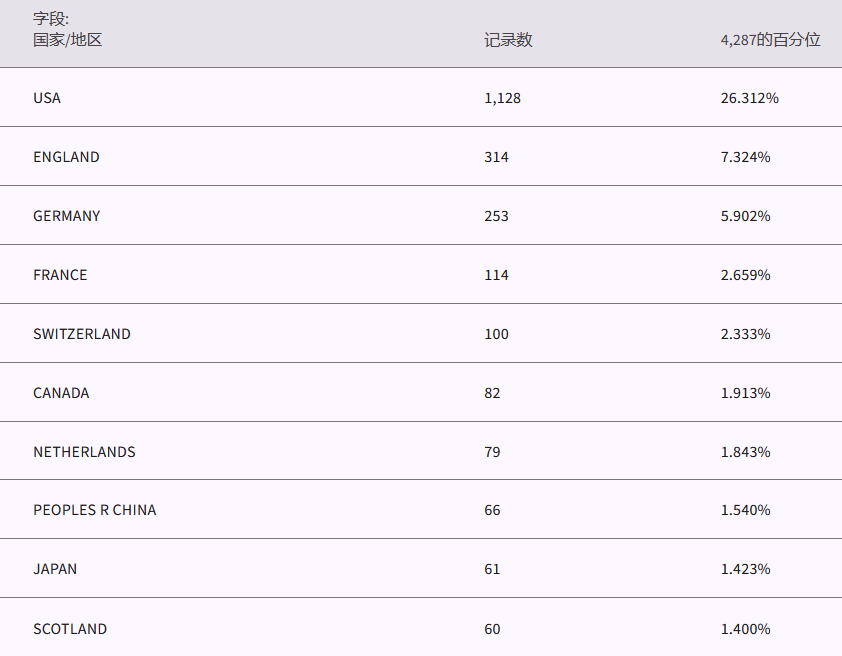Click record count 82 for Canada
The image size is (842, 656).
click(x=492, y=393)
